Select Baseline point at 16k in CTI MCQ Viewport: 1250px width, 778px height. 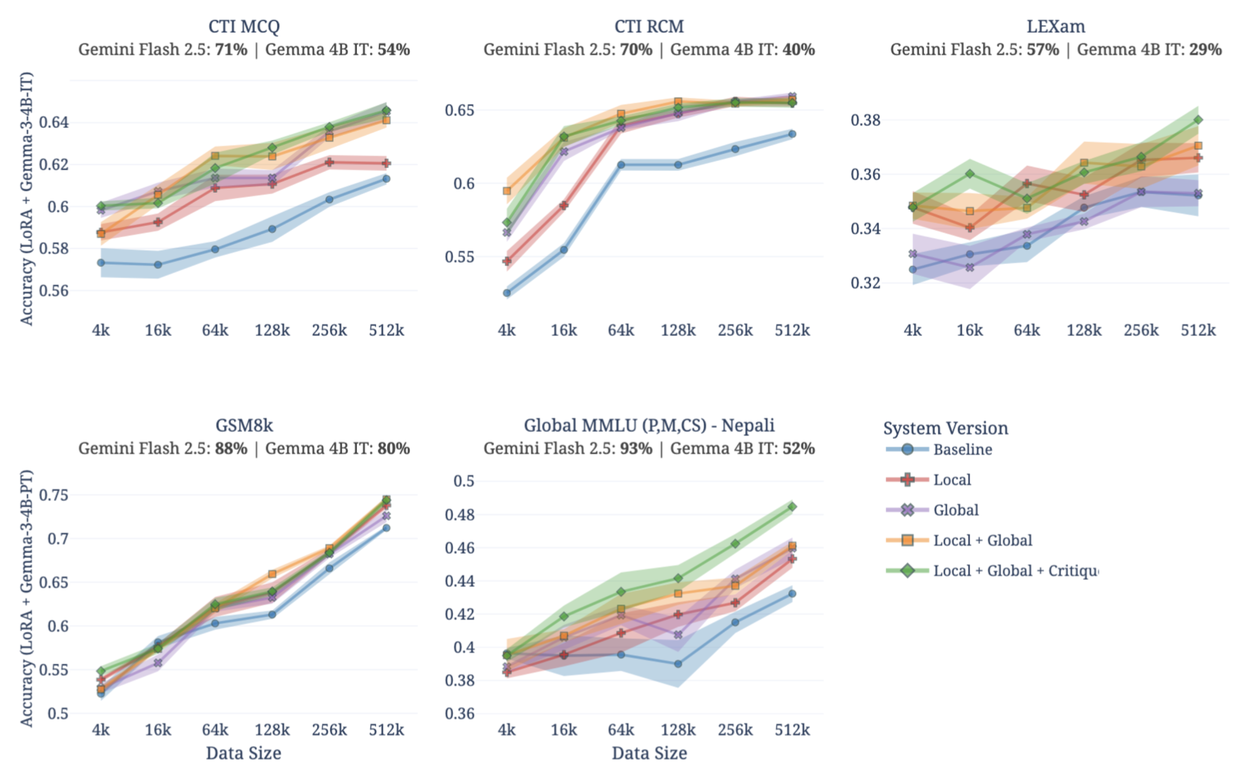158,265
